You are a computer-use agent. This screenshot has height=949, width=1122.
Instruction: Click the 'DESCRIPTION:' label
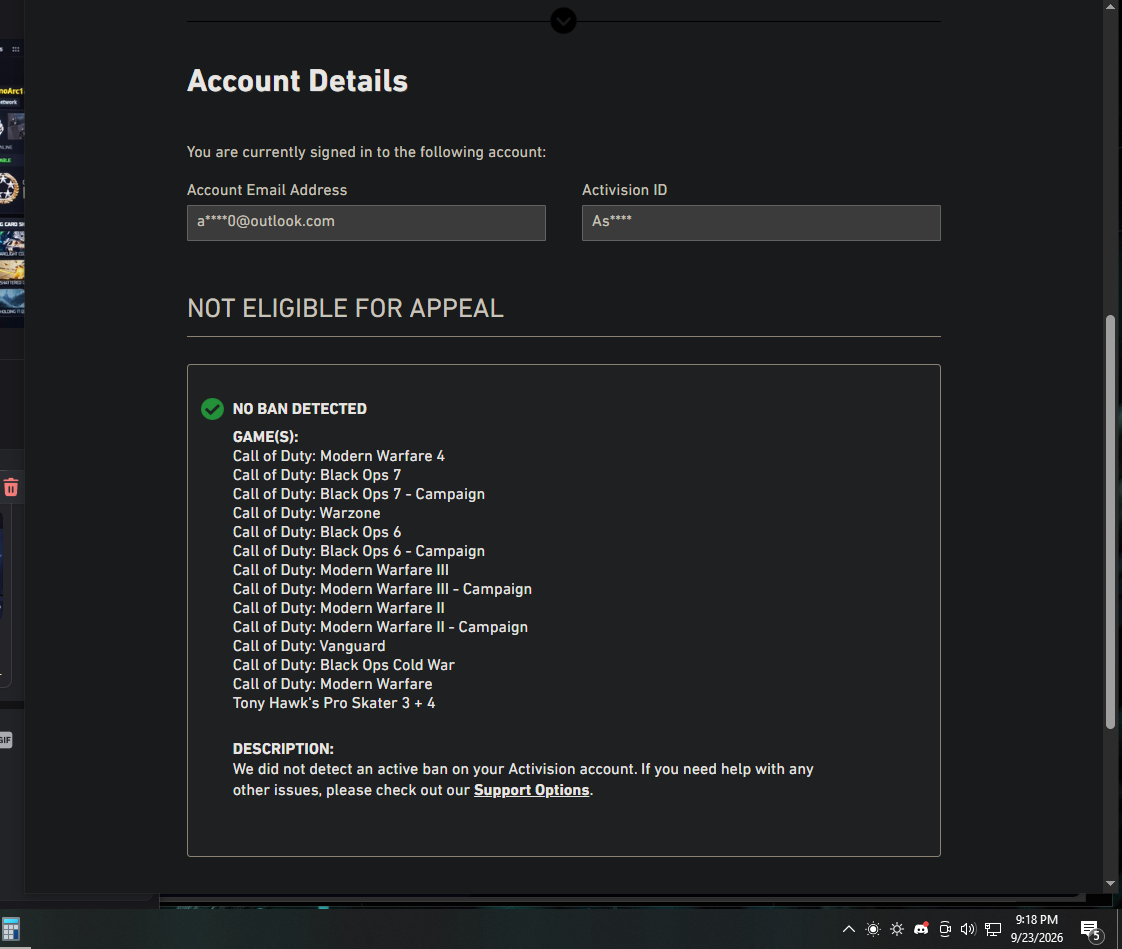[x=283, y=749]
